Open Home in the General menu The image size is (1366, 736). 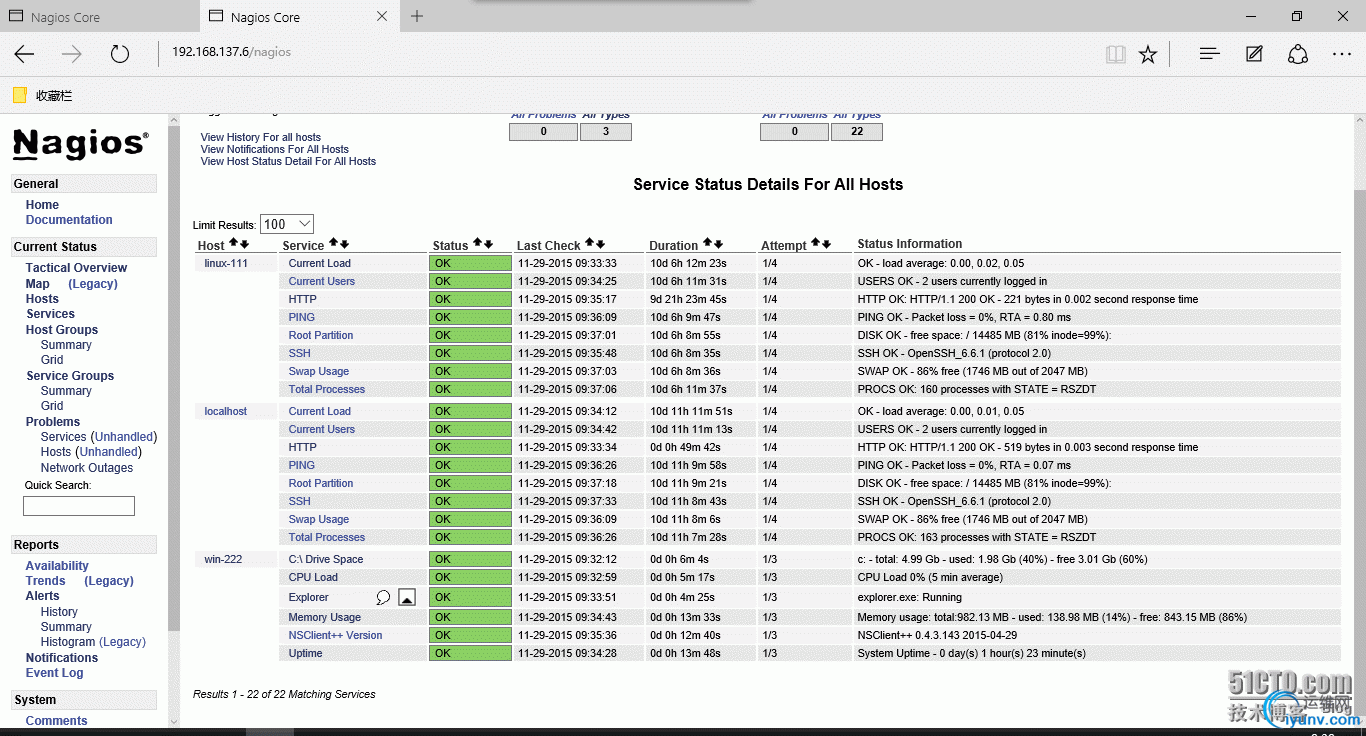pos(42,205)
